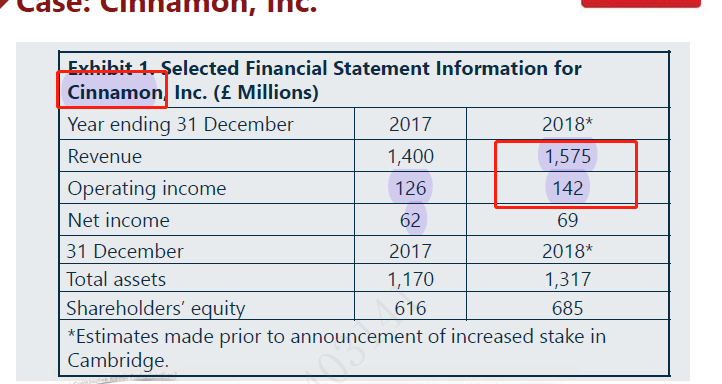Click the 2017 revenue value 1,400
Screen dimensions: 722x384
click(410, 157)
